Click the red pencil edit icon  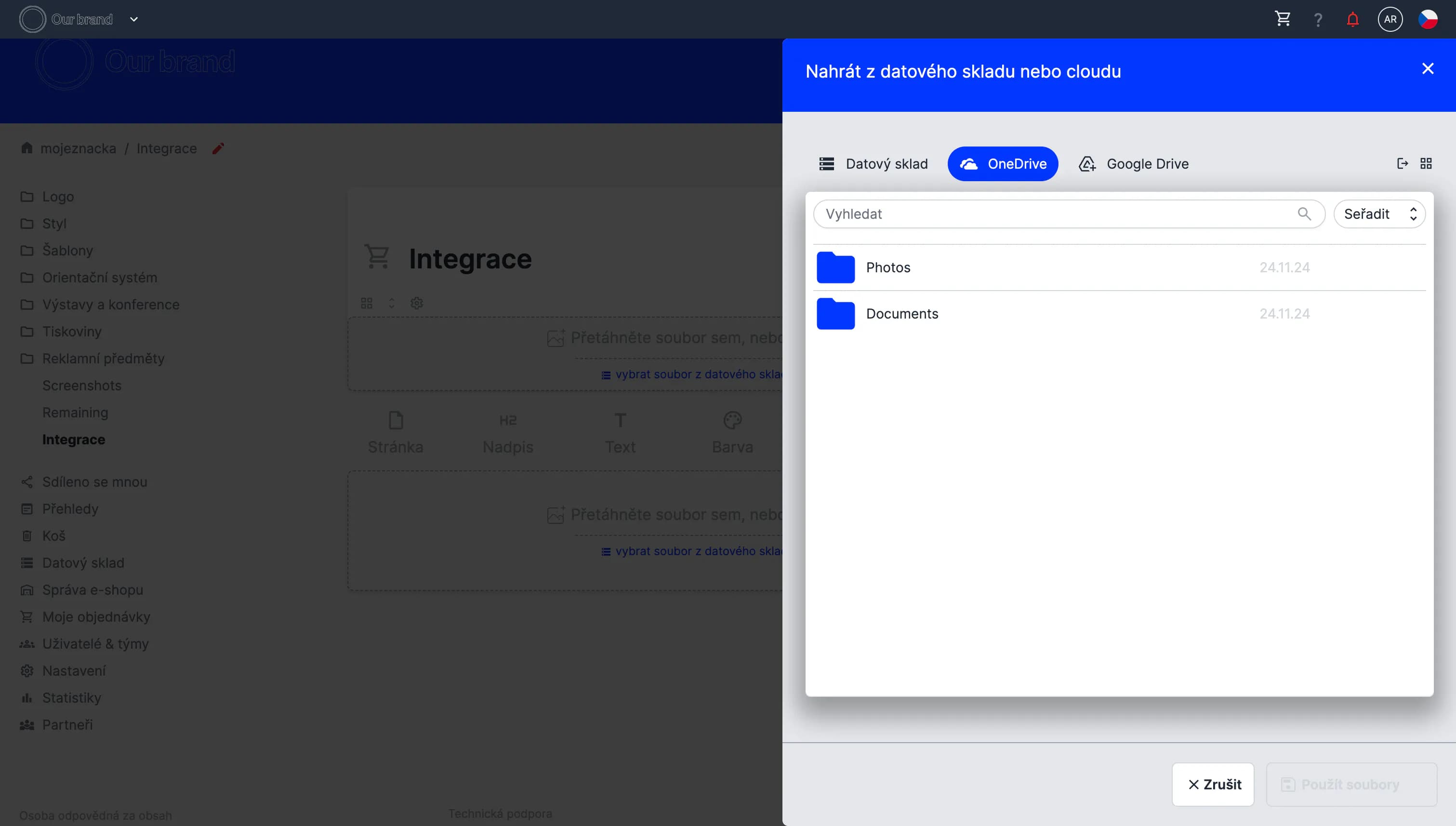(x=218, y=148)
